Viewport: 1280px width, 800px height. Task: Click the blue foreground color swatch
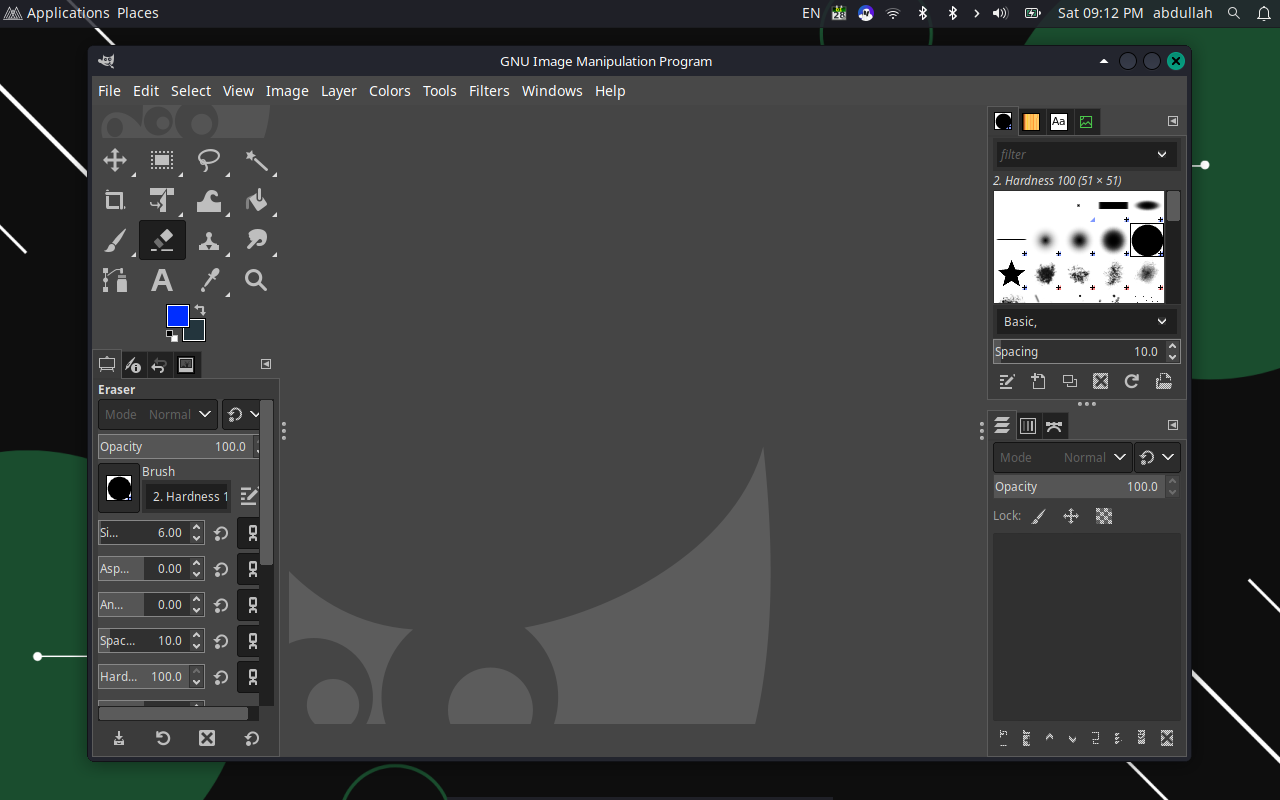177,316
